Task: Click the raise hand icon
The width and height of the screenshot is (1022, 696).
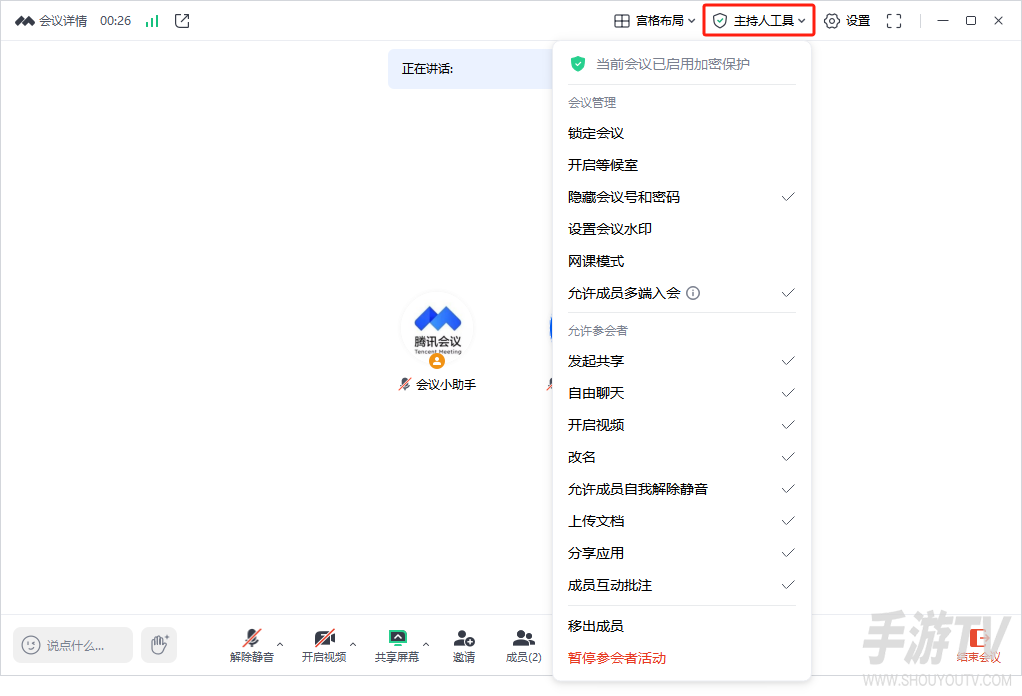Action: click(159, 645)
